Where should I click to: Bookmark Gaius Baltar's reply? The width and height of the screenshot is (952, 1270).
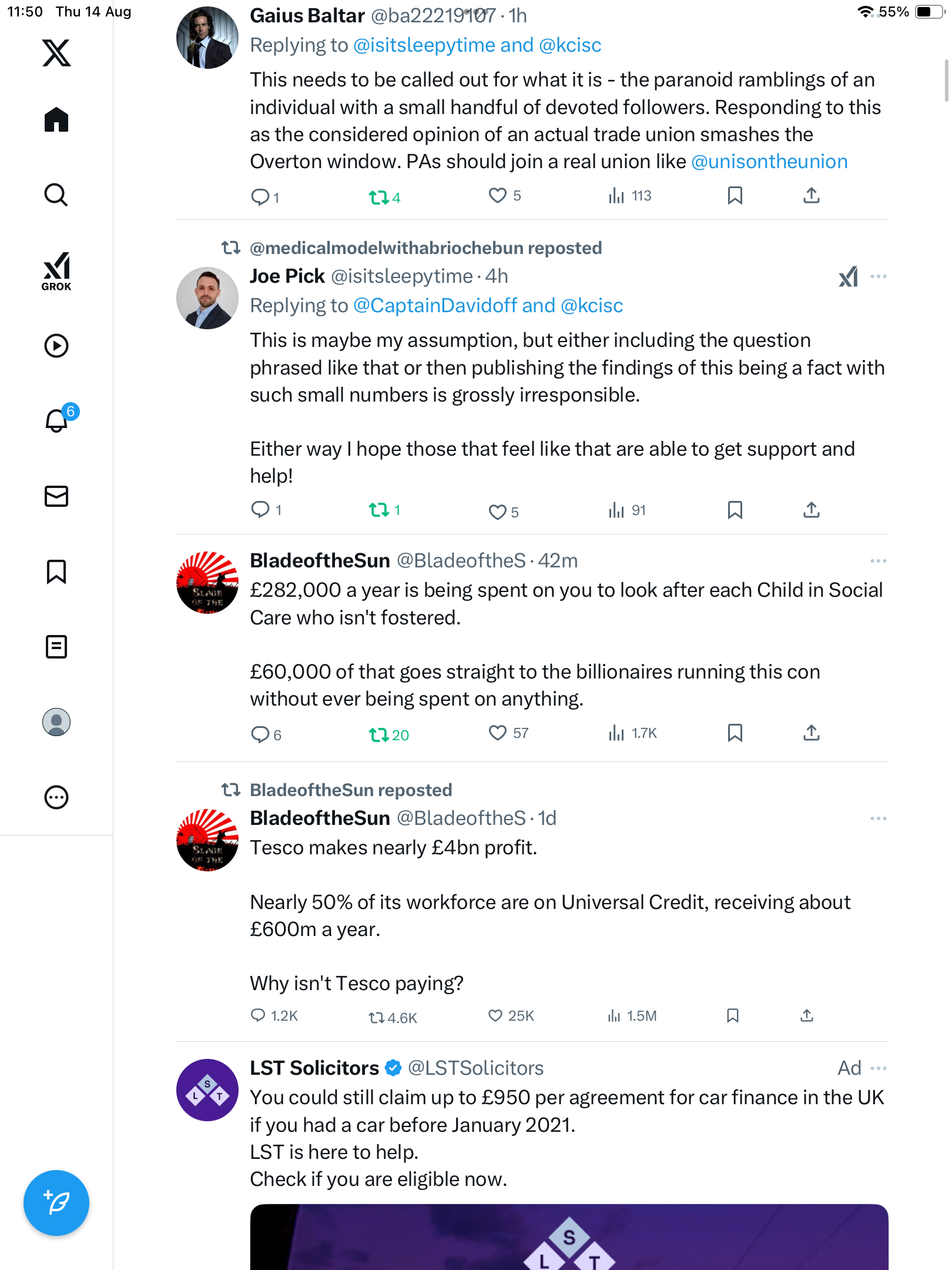735,196
